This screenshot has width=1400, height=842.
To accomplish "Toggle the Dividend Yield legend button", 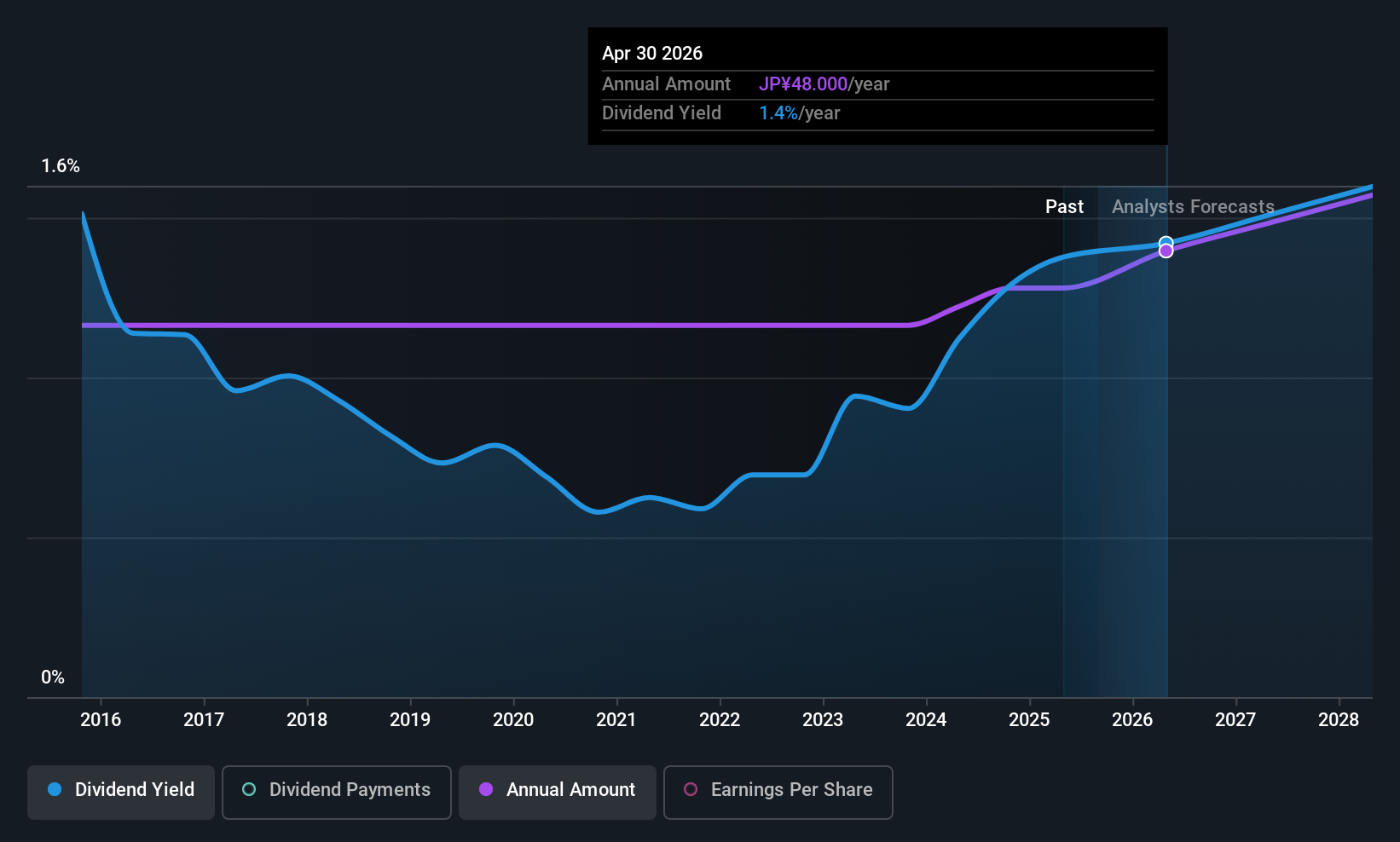I will pos(121,792).
